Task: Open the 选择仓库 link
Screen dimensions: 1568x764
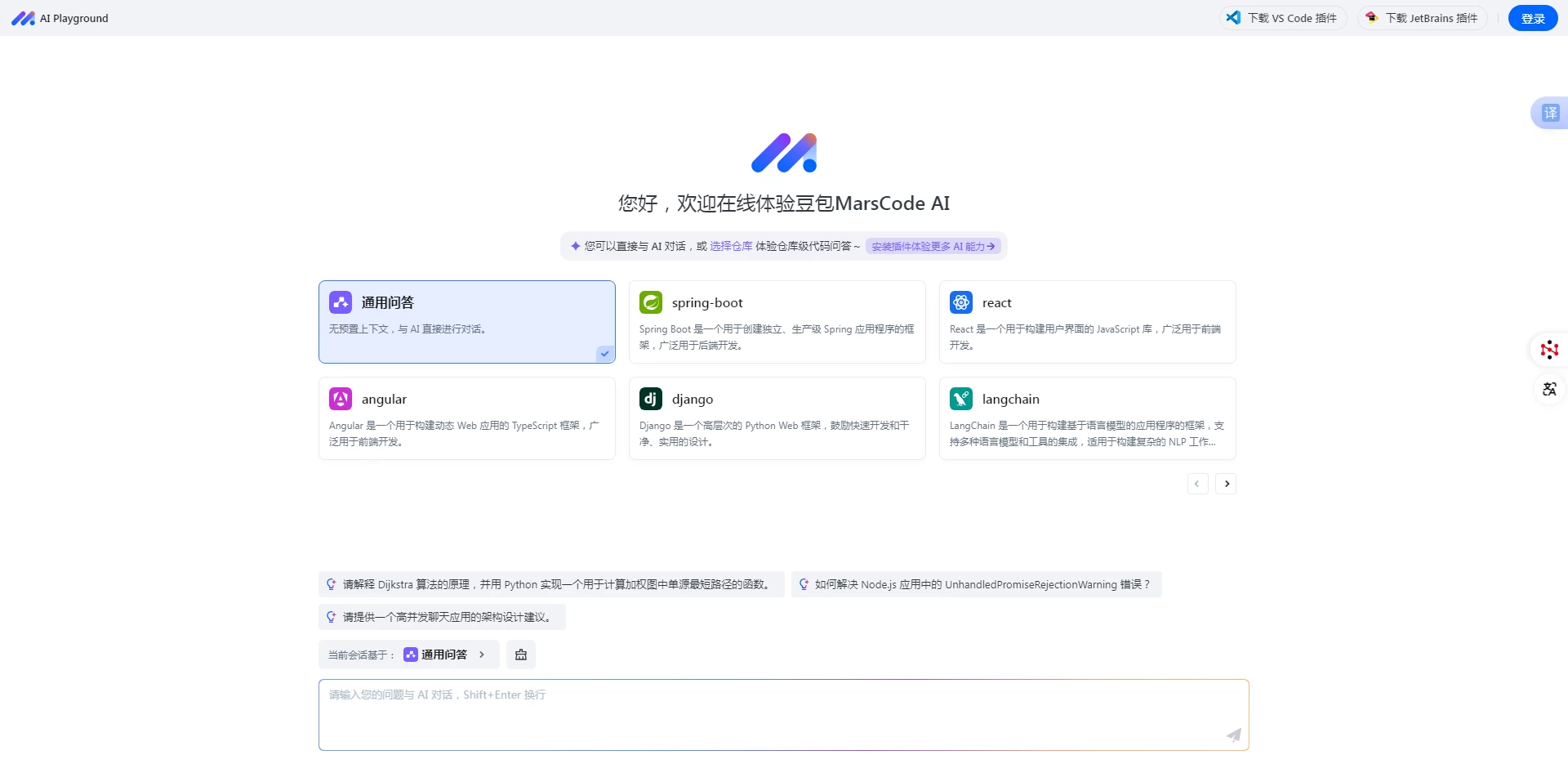Action: click(730, 245)
